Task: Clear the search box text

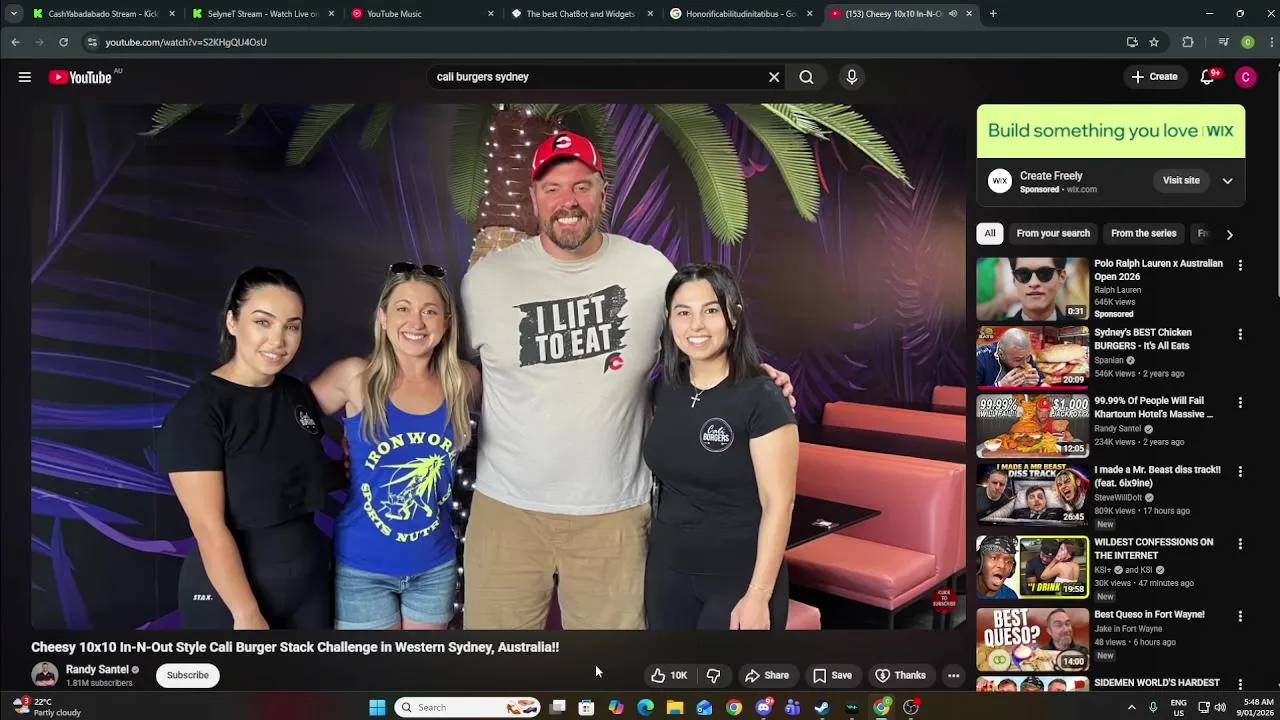Action: [x=774, y=77]
